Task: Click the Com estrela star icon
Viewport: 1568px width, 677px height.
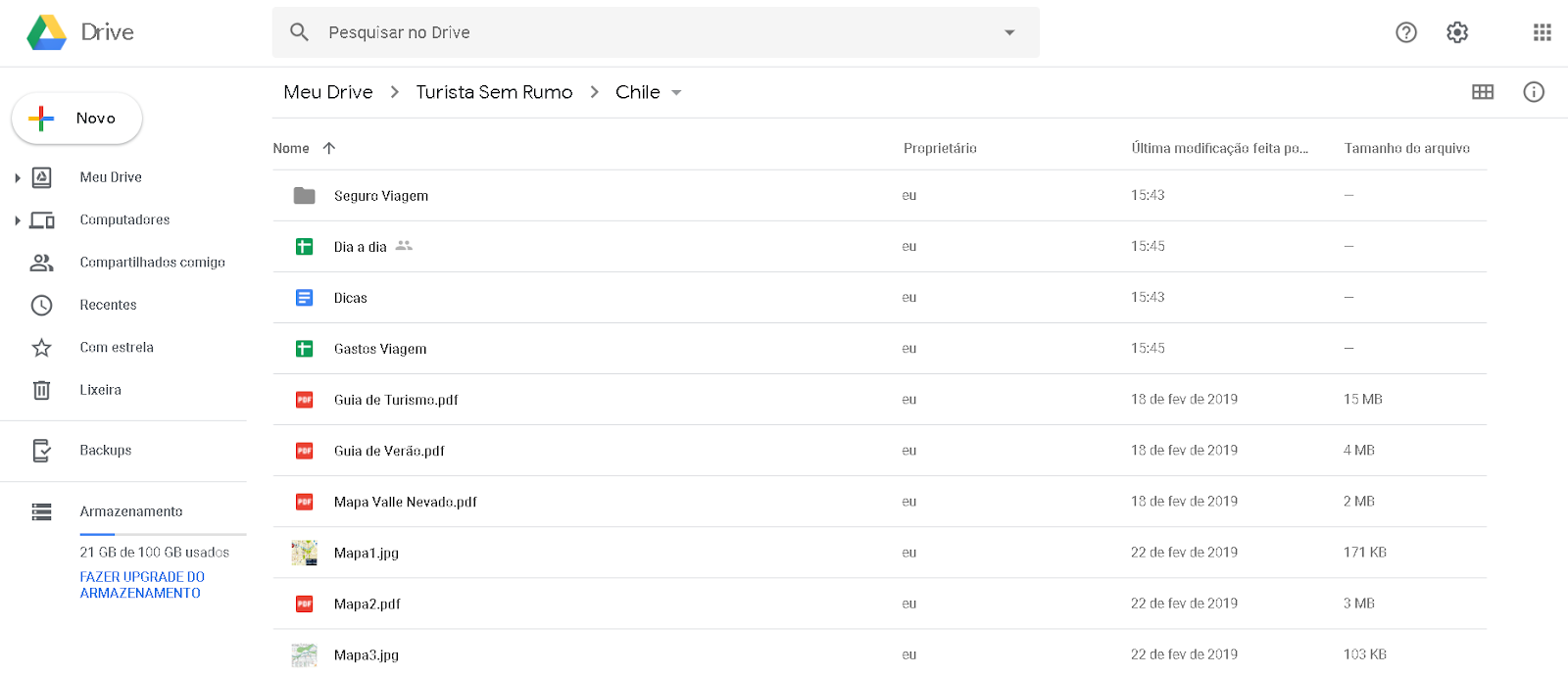Action: (40, 347)
